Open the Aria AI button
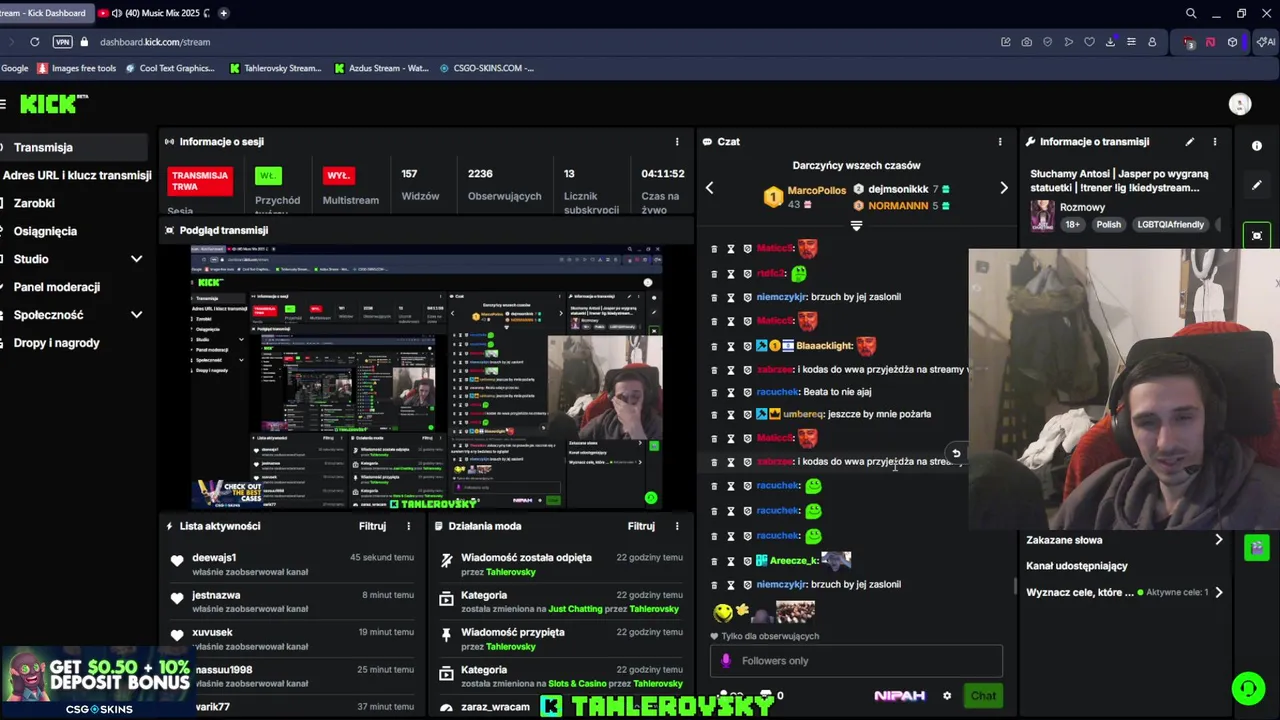Screen dimensions: 1280x720 click(1266, 42)
